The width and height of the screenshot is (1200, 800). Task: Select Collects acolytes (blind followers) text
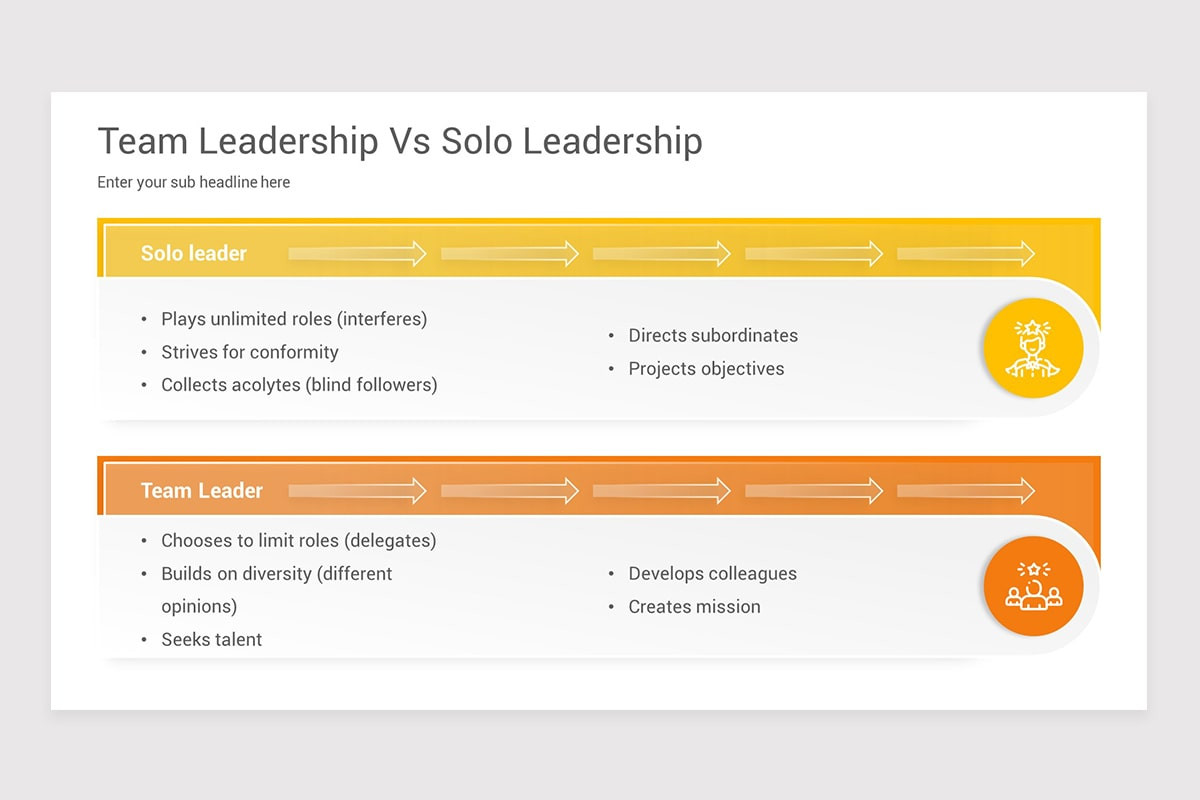click(299, 385)
